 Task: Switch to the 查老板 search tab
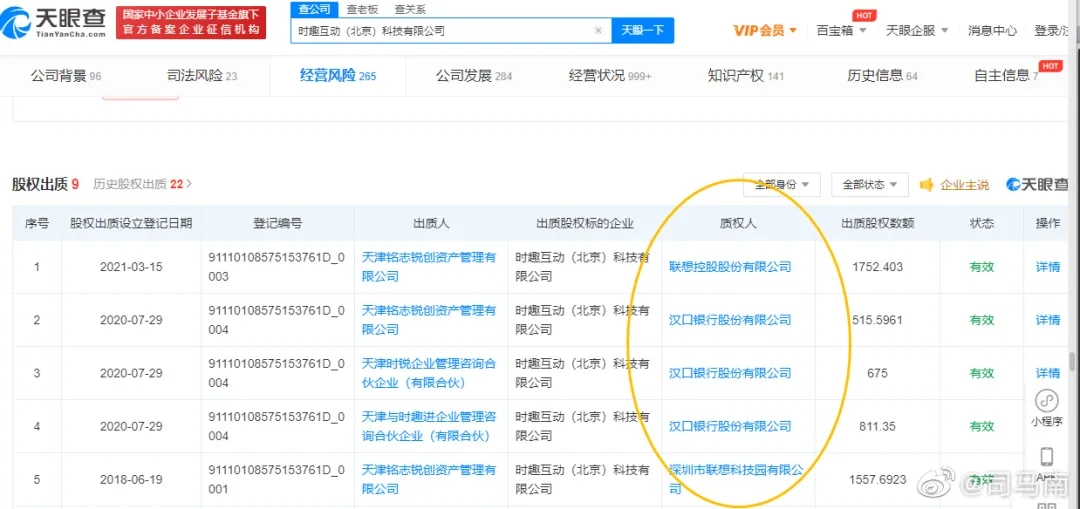pyautogui.click(x=363, y=9)
